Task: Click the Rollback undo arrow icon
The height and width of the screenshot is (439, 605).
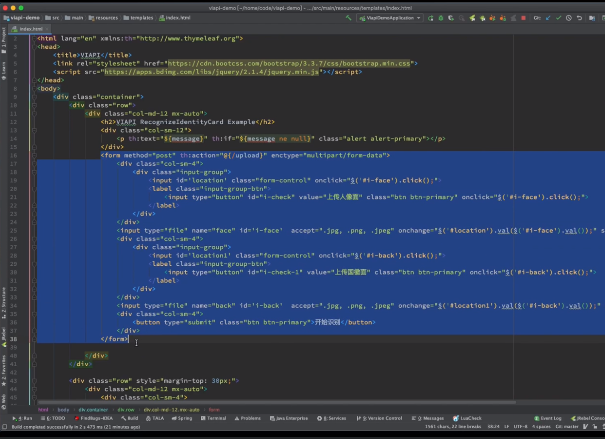Action: pyautogui.click(x=579, y=18)
